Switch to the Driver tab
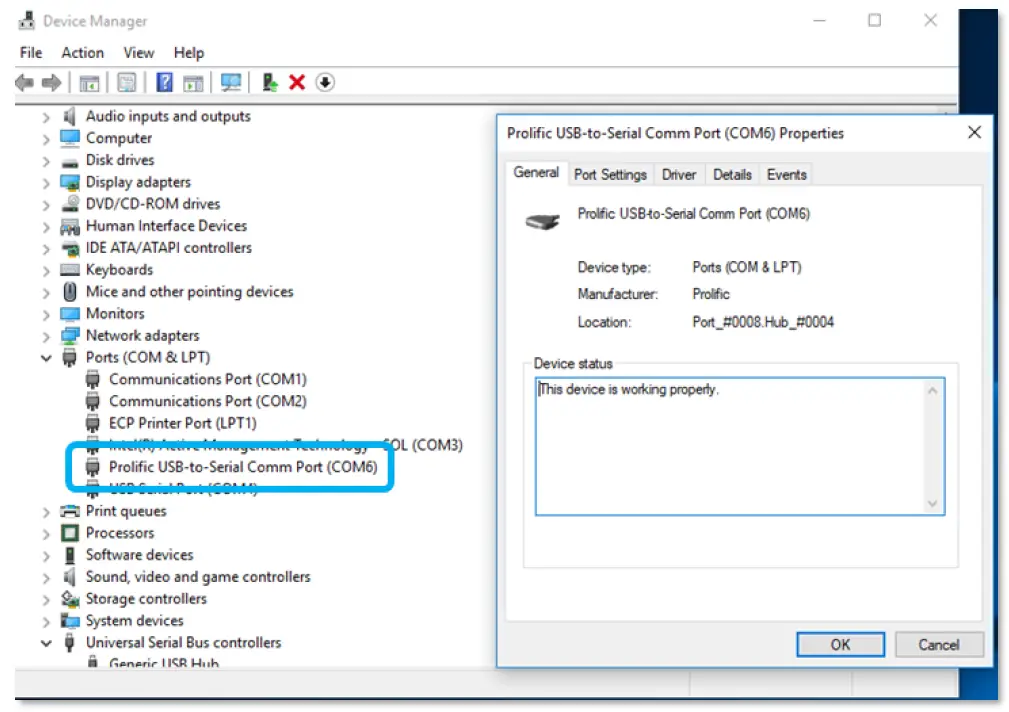1009x712 pixels. click(679, 174)
